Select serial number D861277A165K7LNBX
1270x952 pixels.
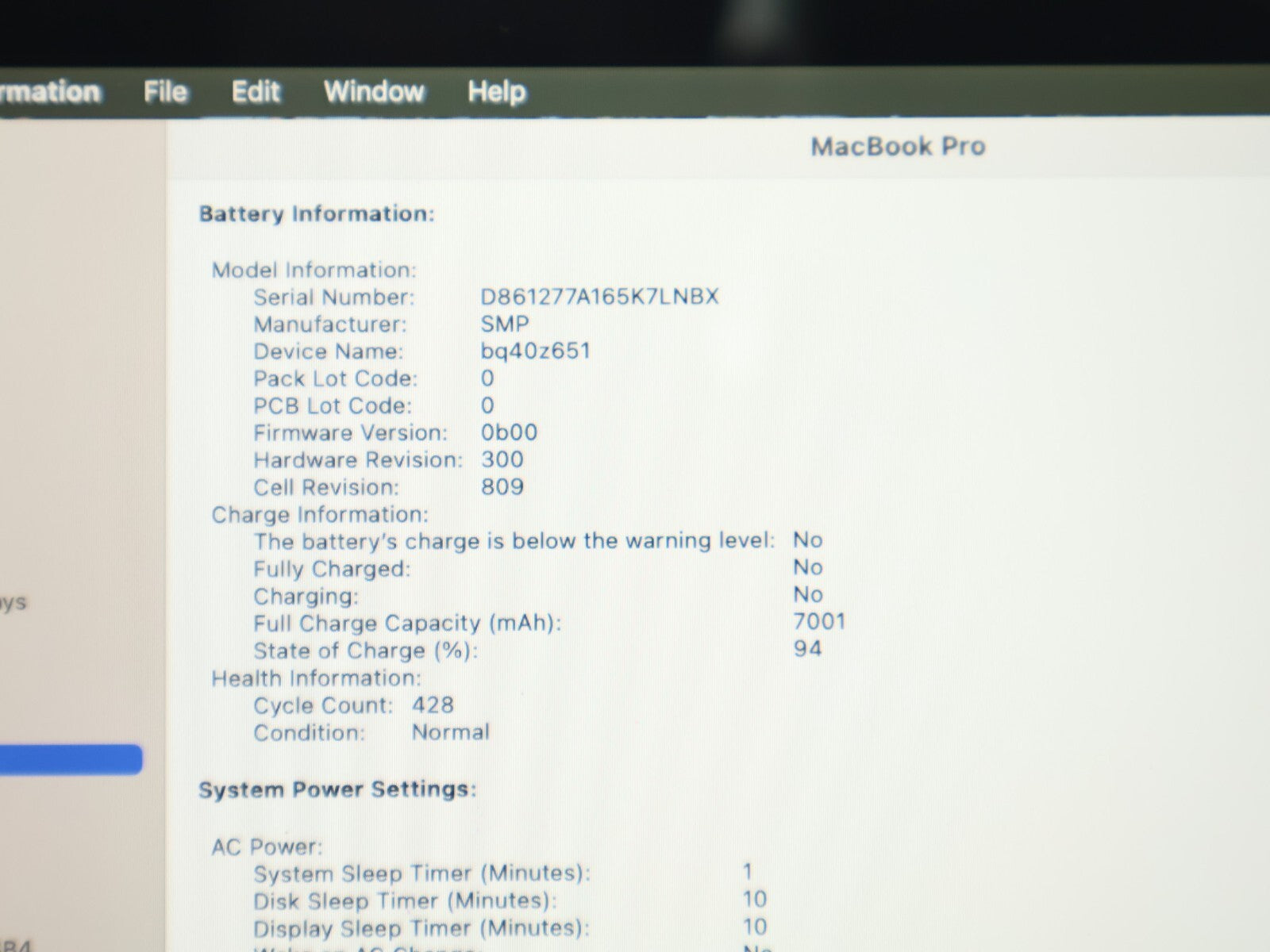[599, 297]
